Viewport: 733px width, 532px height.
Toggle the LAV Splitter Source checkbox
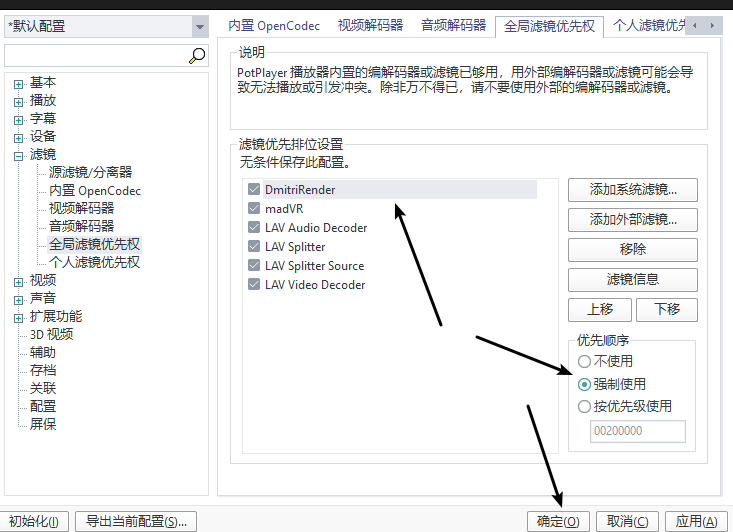[x=254, y=266]
